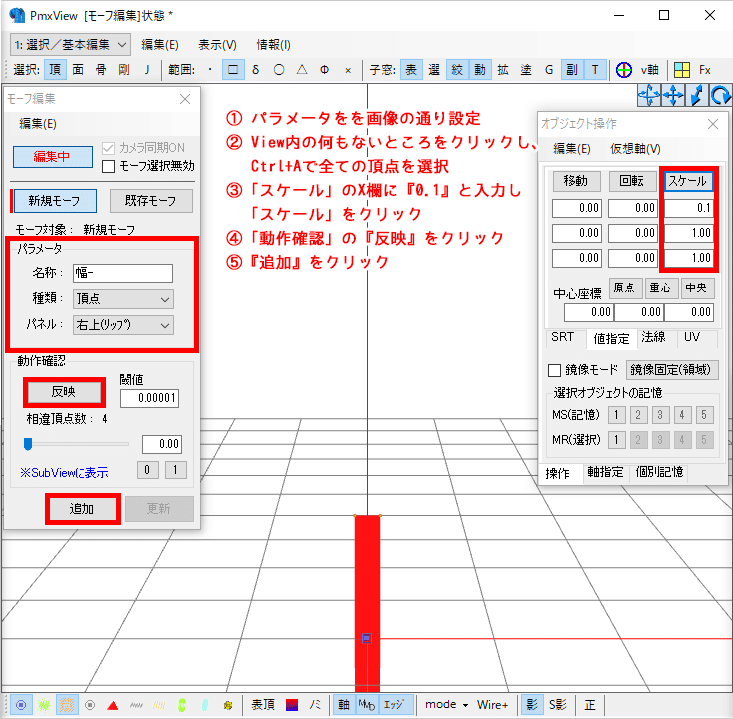Viewport: 733px width, 719px height.
Task: Select rigid body (剛) selection mode
Action: (124, 70)
